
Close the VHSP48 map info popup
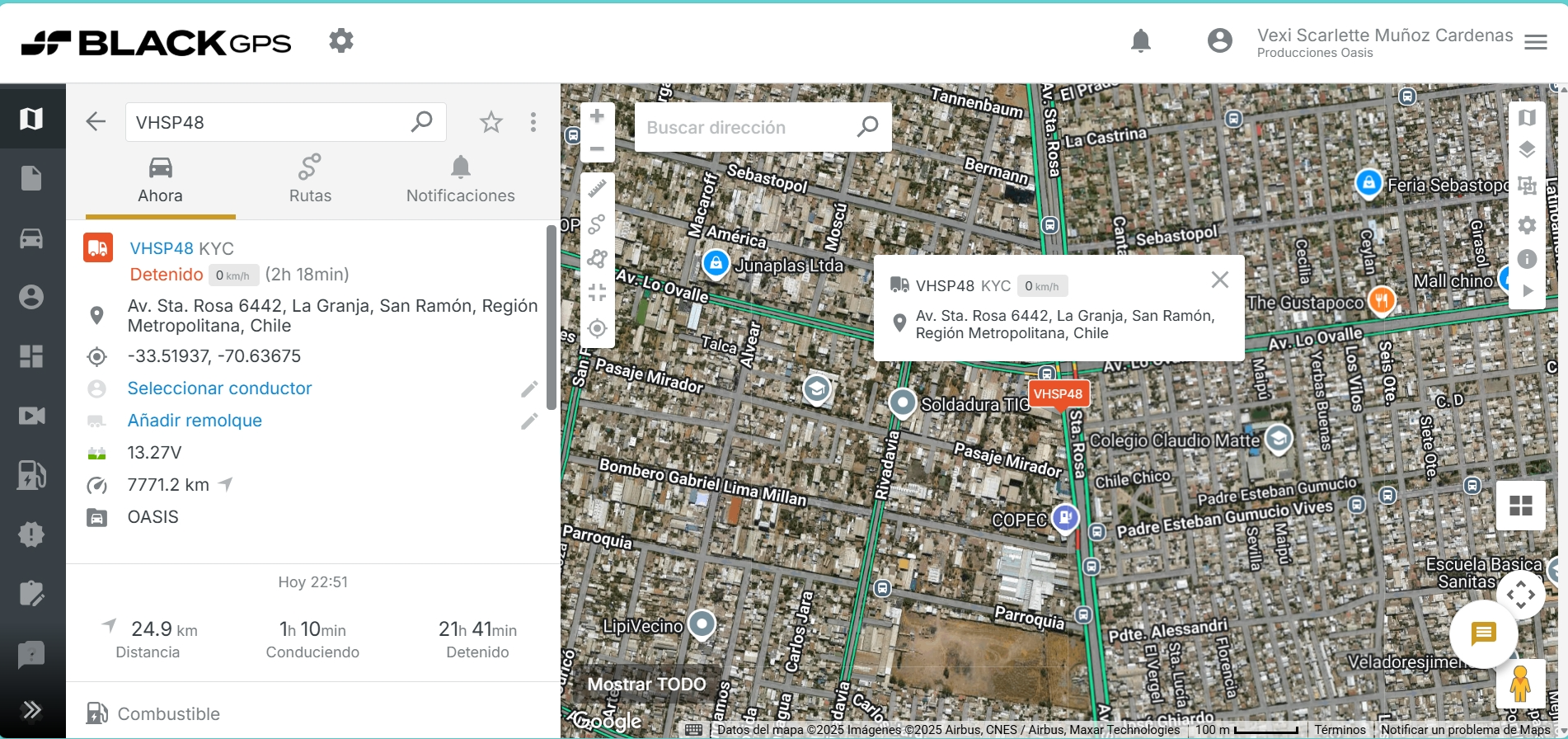1220,280
